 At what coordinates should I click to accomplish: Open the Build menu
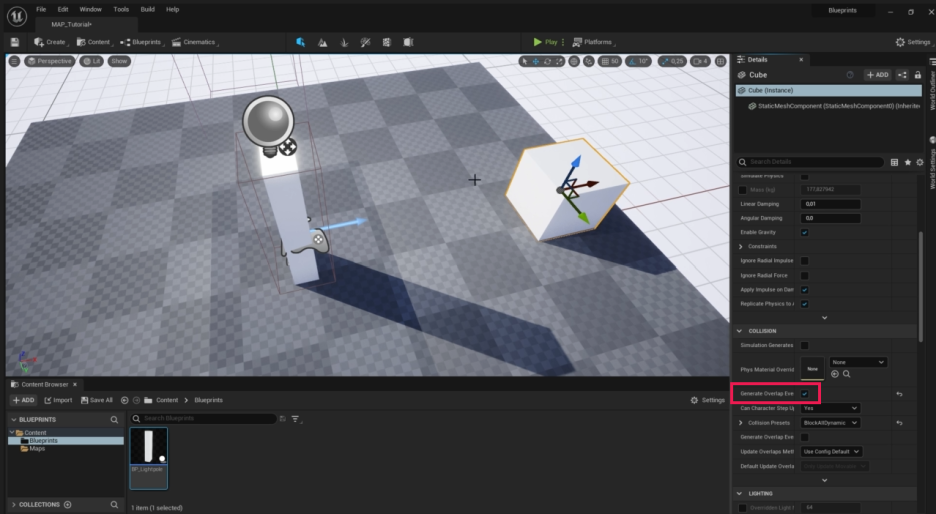(147, 10)
